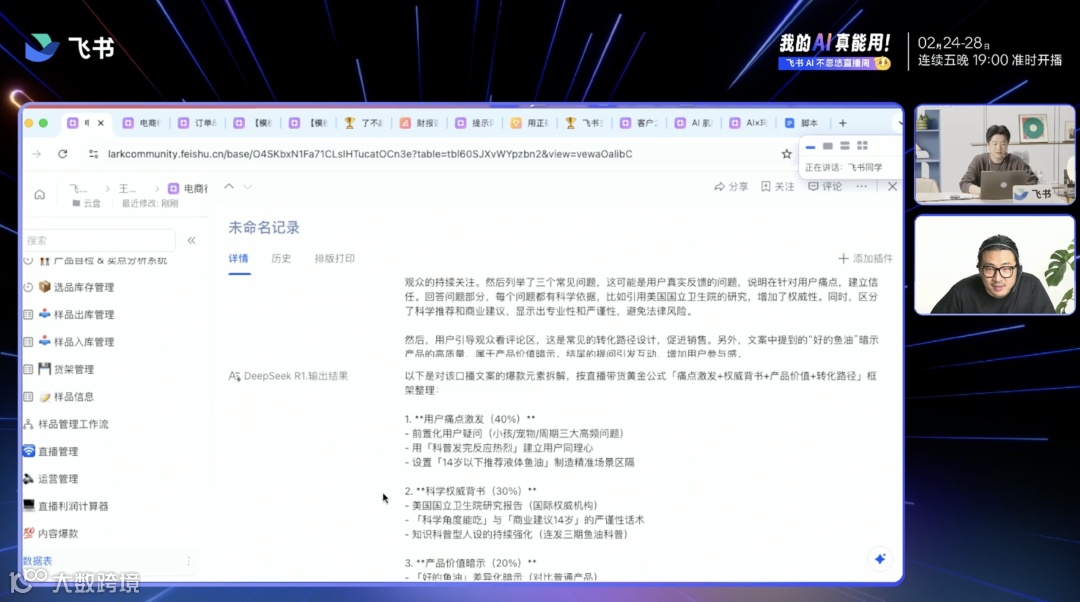Click the 评论 comment button
The image size is (1080, 602).
click(824, 186)
